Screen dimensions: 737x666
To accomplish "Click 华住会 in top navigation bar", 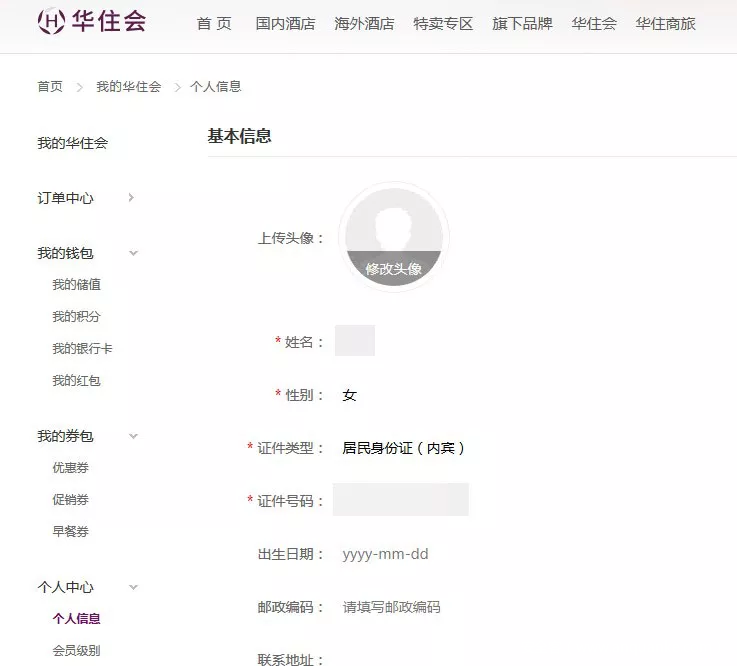I will click(x=594, y=24).
